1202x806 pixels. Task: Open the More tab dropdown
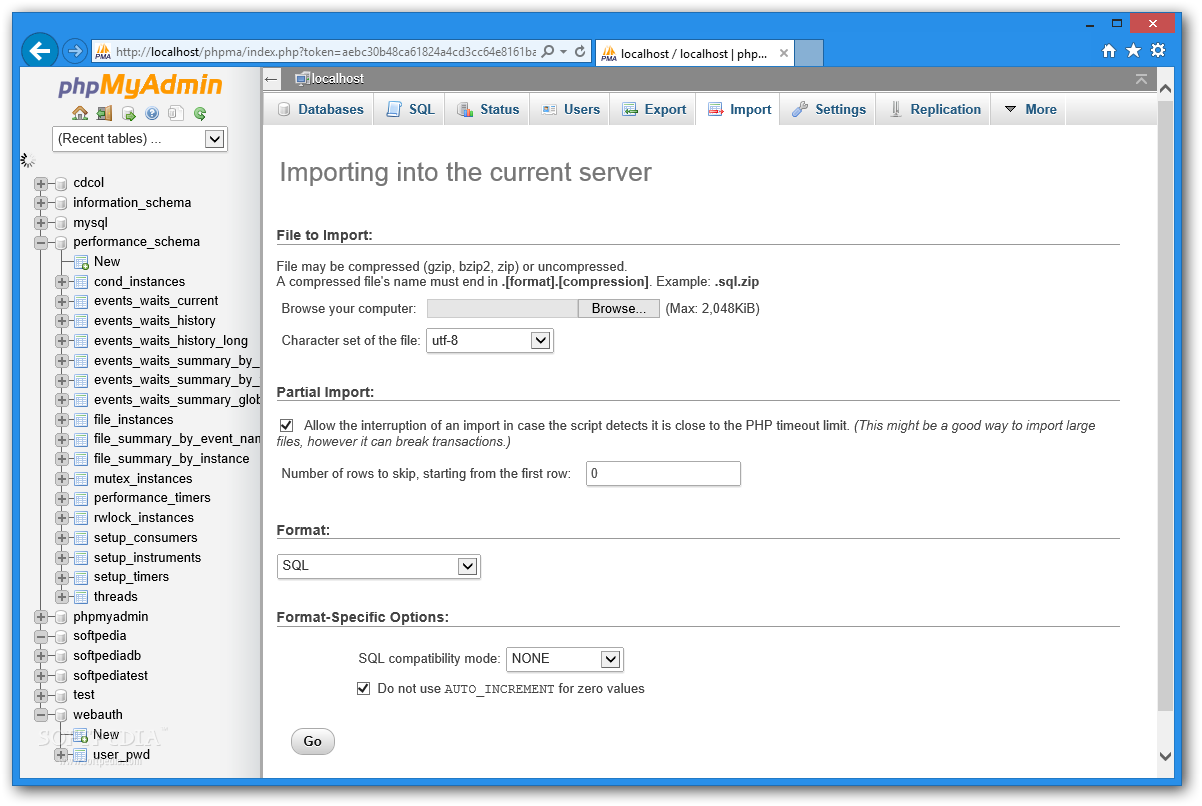(1029, 109)
